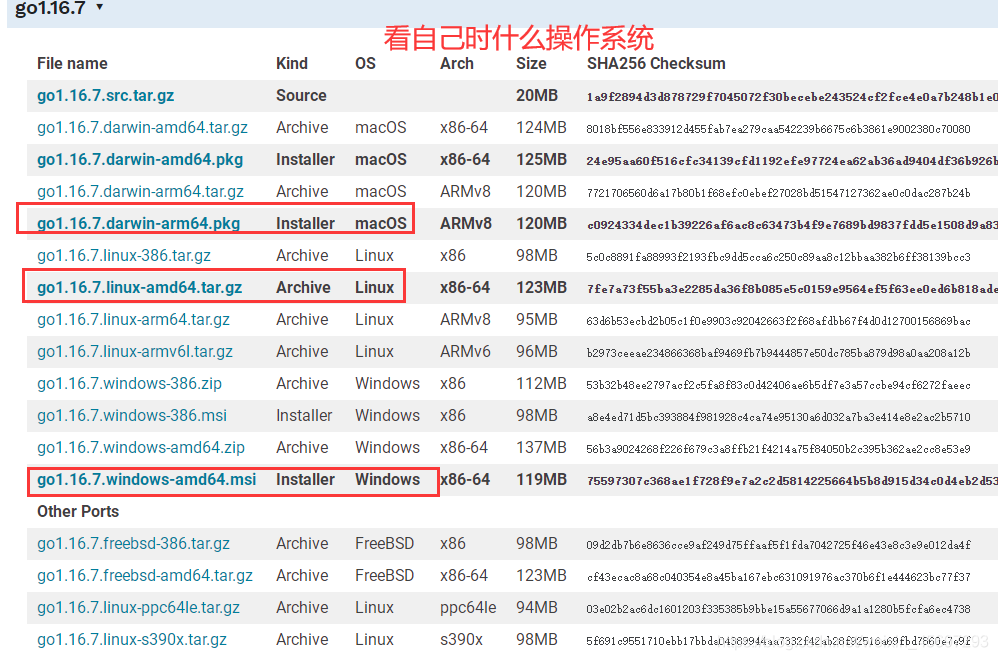Click the File name column header
Screen dimensions: 998x660
click(72, 64)
